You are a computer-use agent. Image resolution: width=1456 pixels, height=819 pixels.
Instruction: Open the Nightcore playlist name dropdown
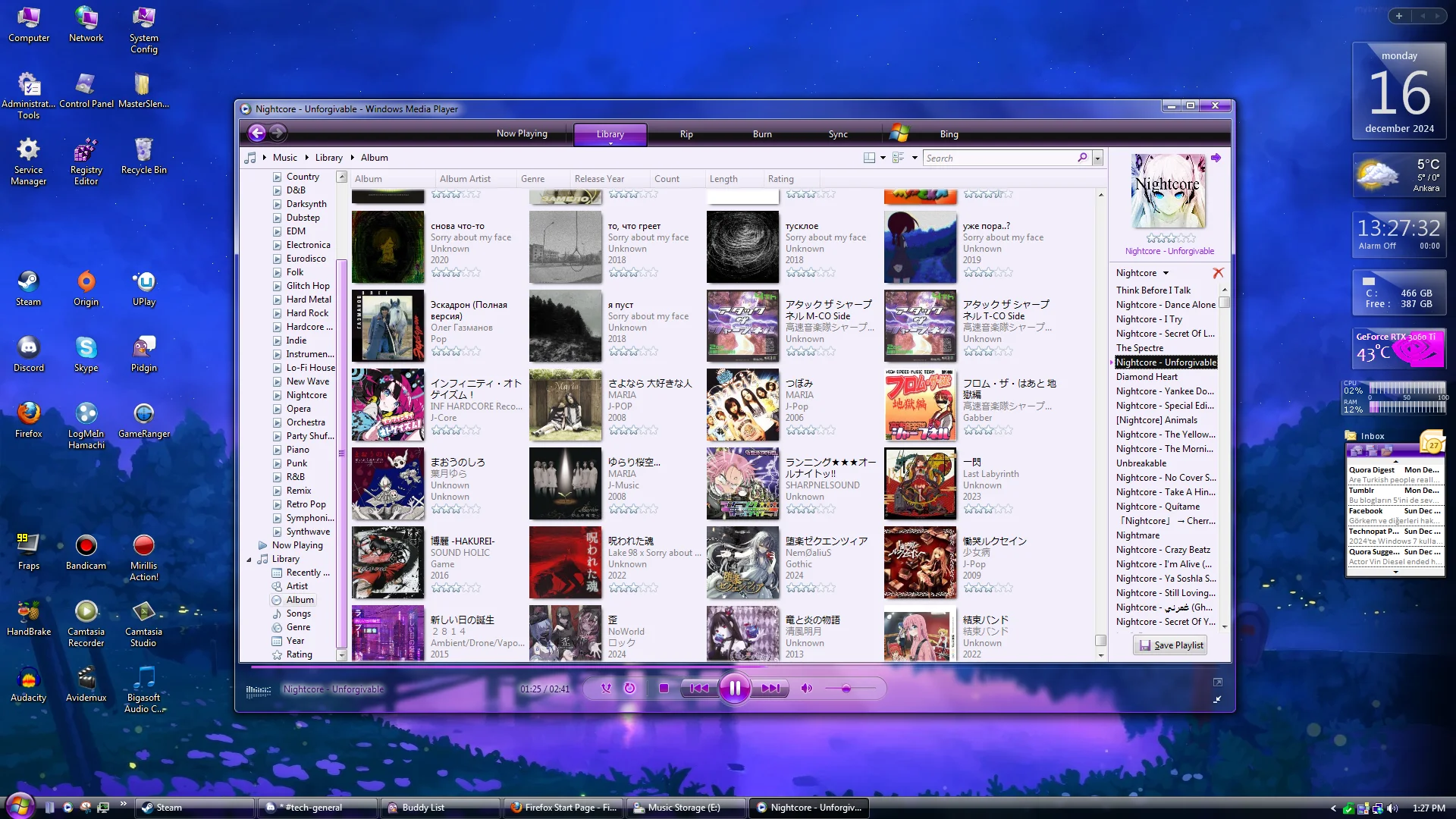pyautogui.click(x=1142, y=273)
